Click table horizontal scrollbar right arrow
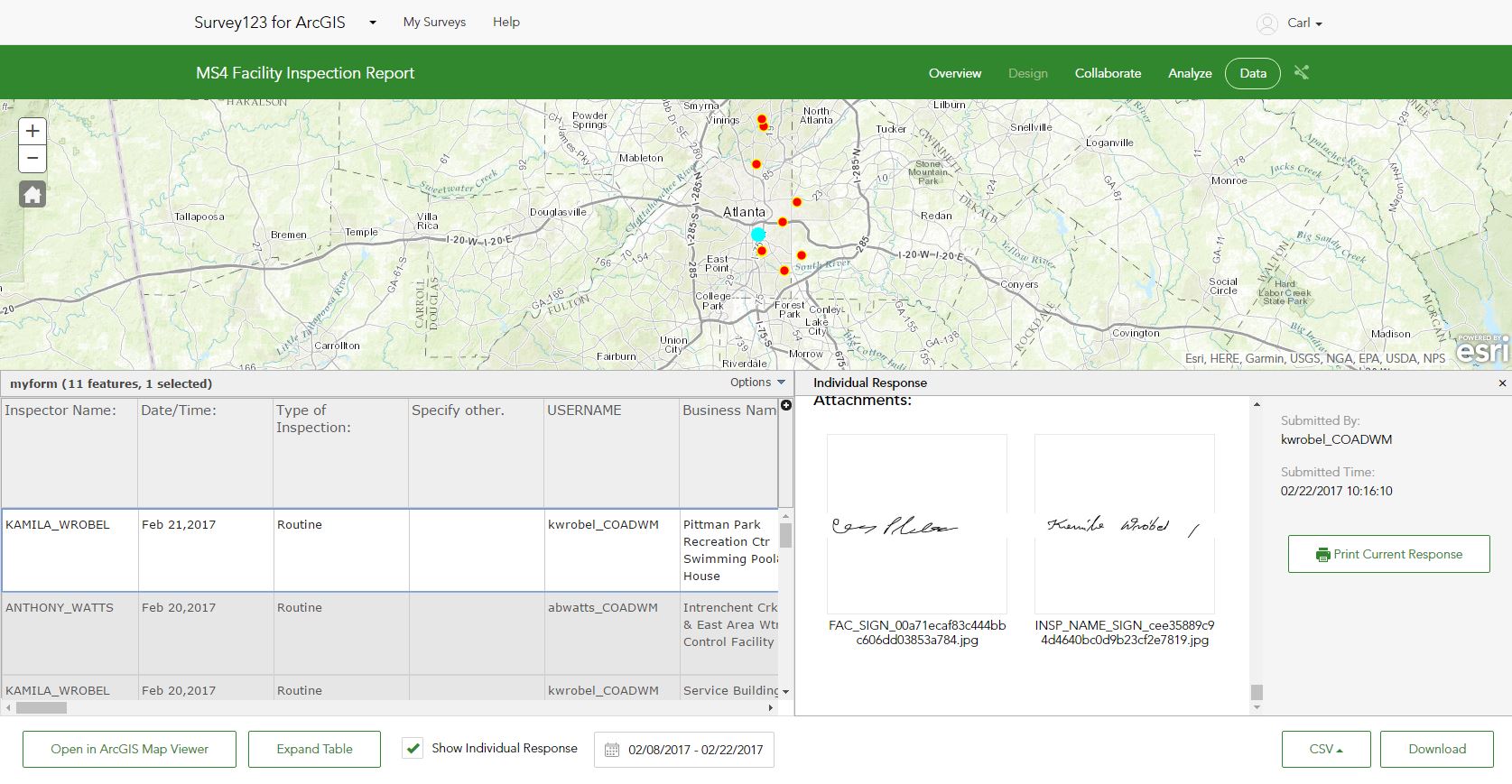The width and height of the screenshot is (1512, 784). [x=770, y=708]
